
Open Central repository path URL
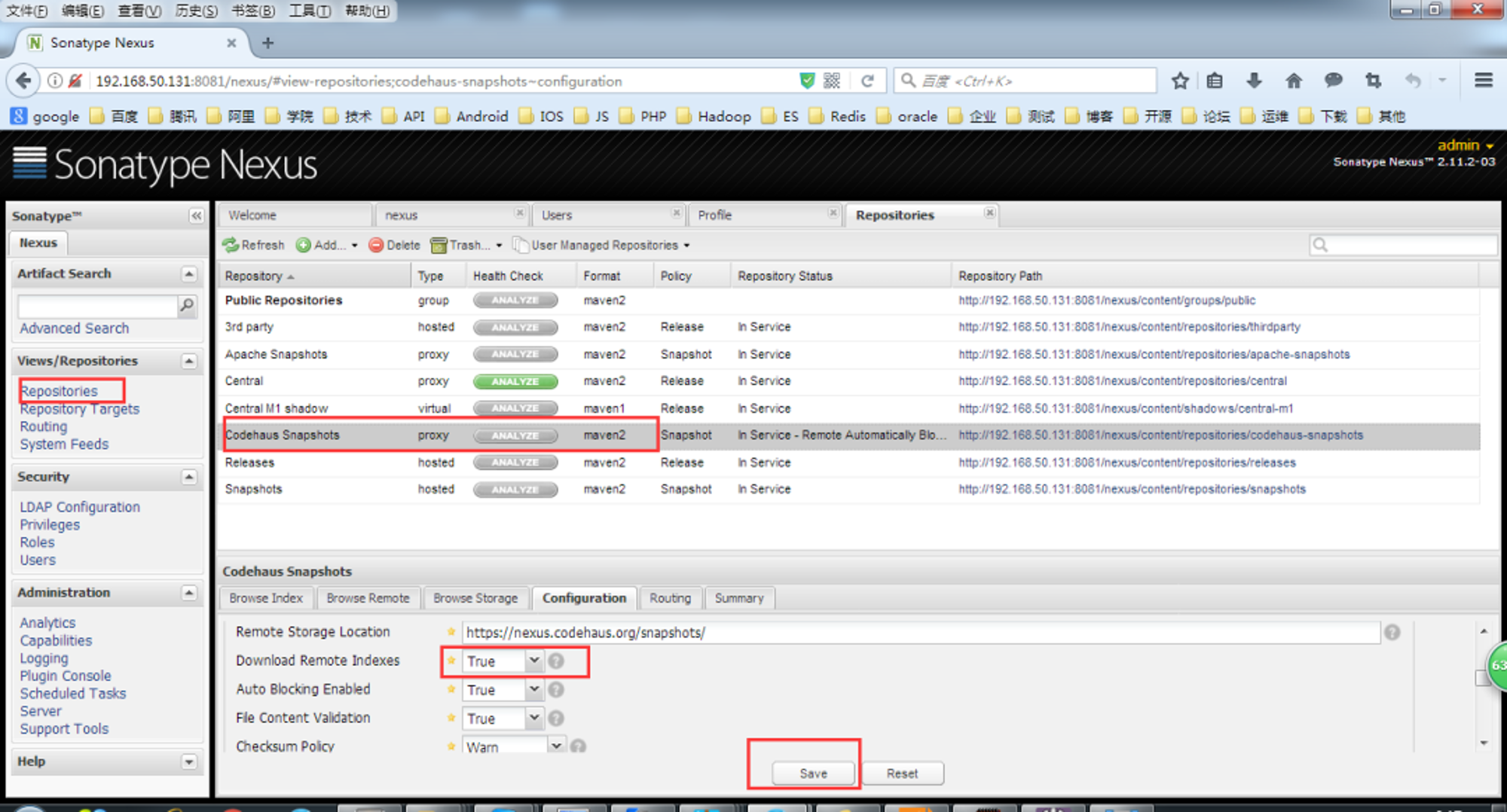1122,381
